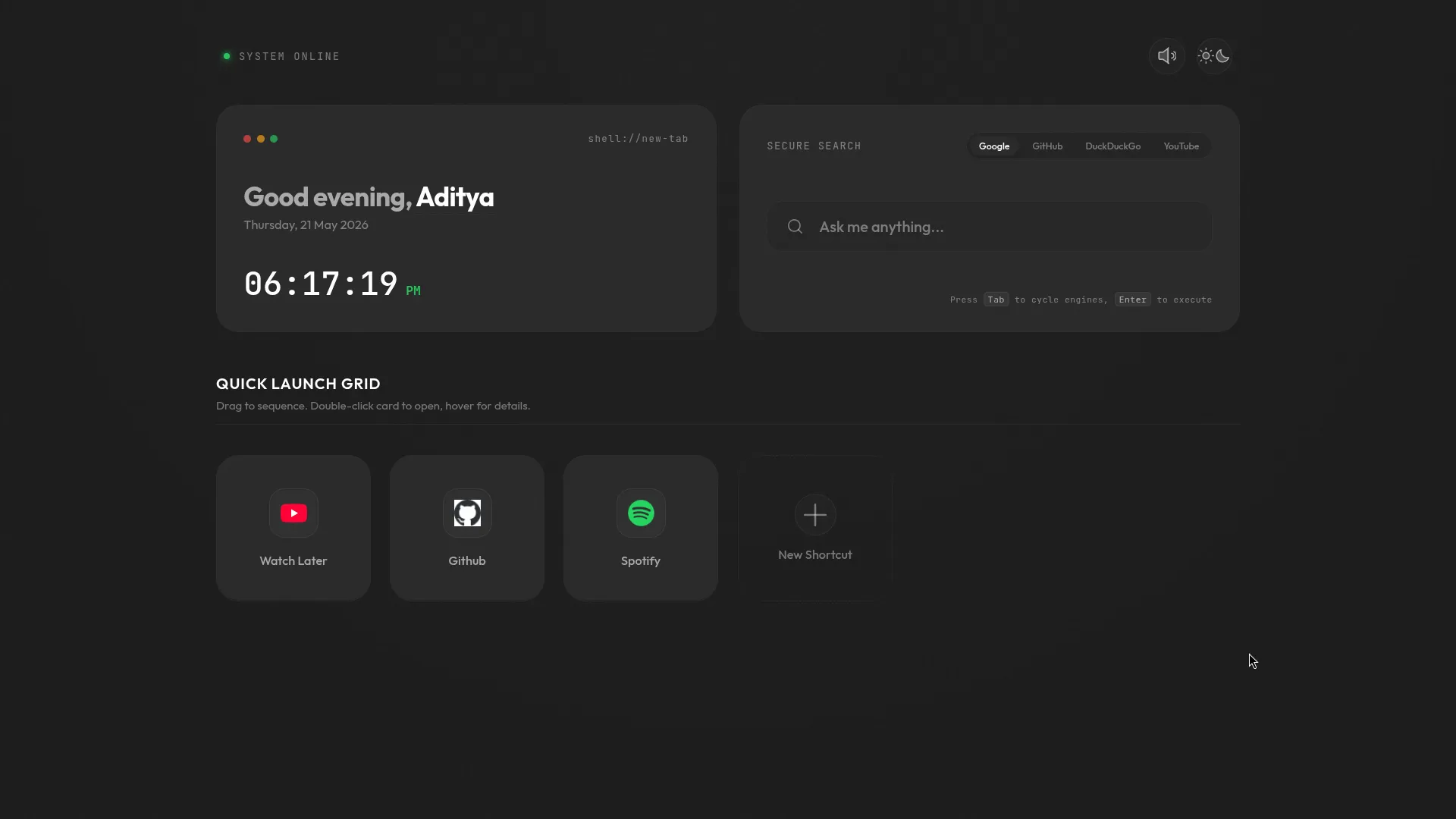Click the red dot in shell card
This screenshot has width=1456, height=819.
[247, 139]
